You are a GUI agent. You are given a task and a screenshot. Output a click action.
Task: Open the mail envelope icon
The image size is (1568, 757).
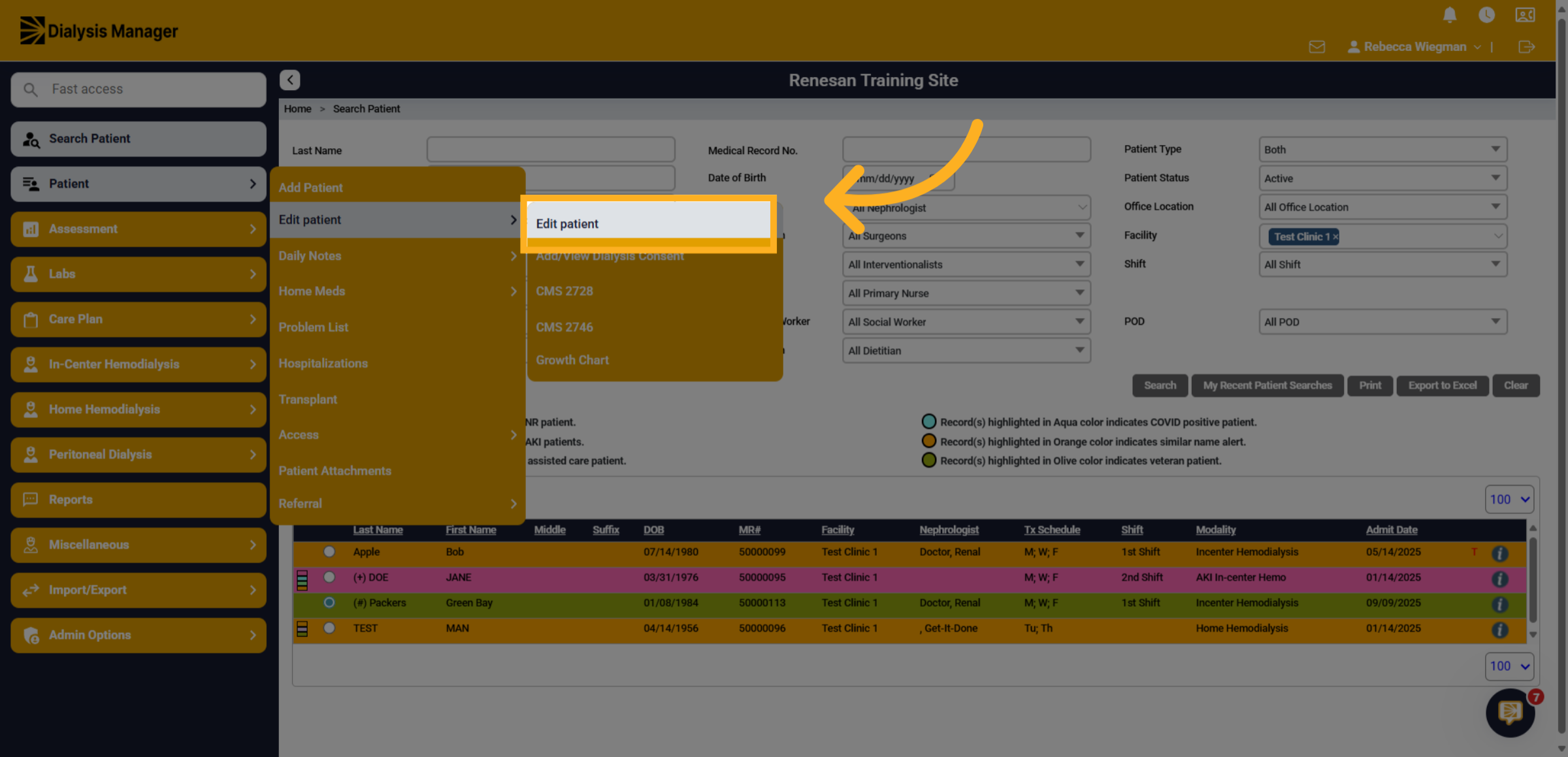tap(1317, 47)
